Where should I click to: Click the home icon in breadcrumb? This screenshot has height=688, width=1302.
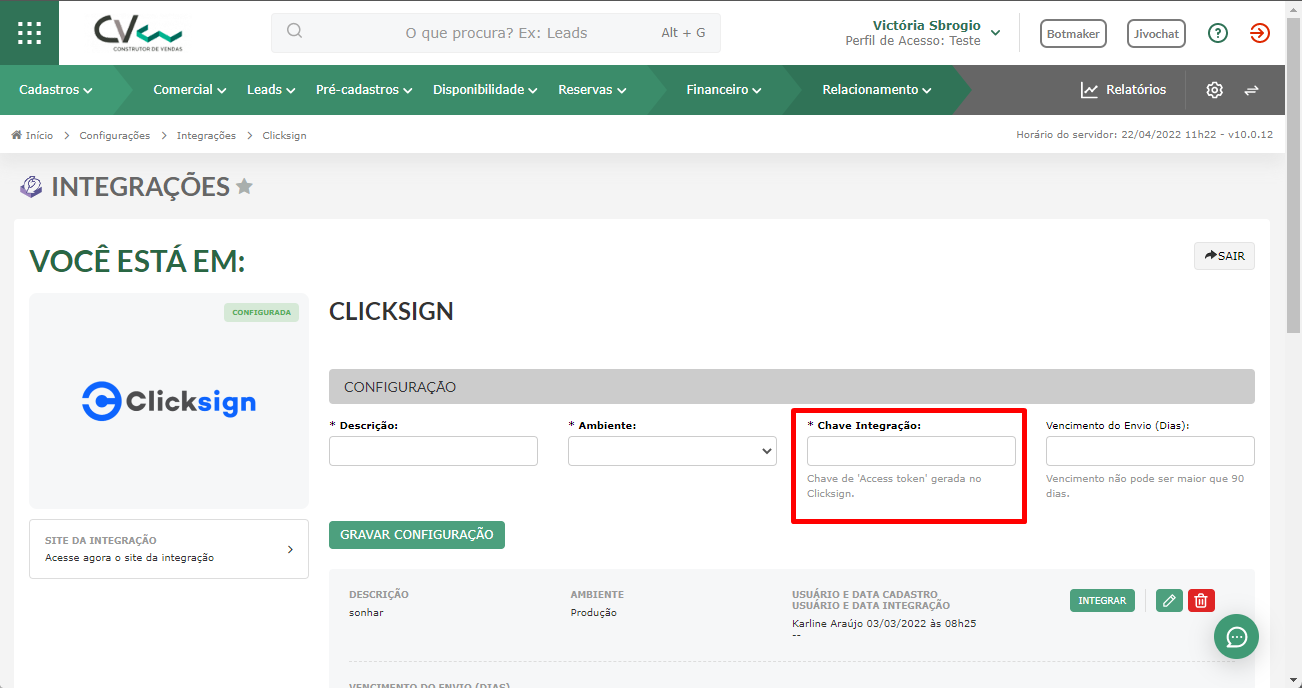coord(17,135)
